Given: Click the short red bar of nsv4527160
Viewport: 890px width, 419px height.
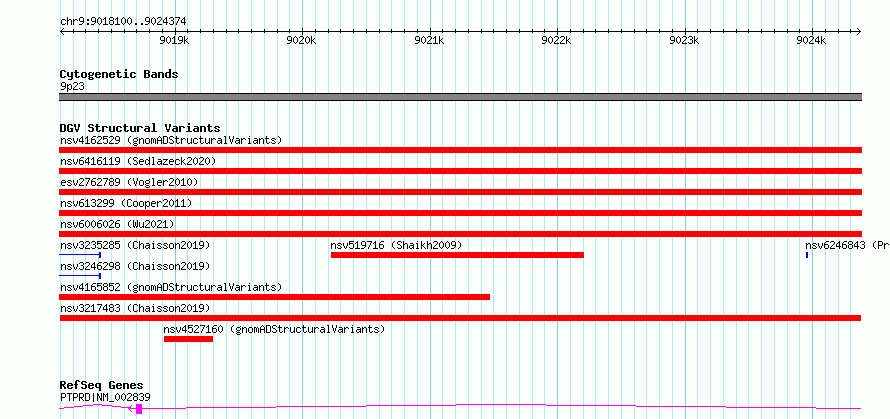Looking at the screenshot, I should [188, 339].
